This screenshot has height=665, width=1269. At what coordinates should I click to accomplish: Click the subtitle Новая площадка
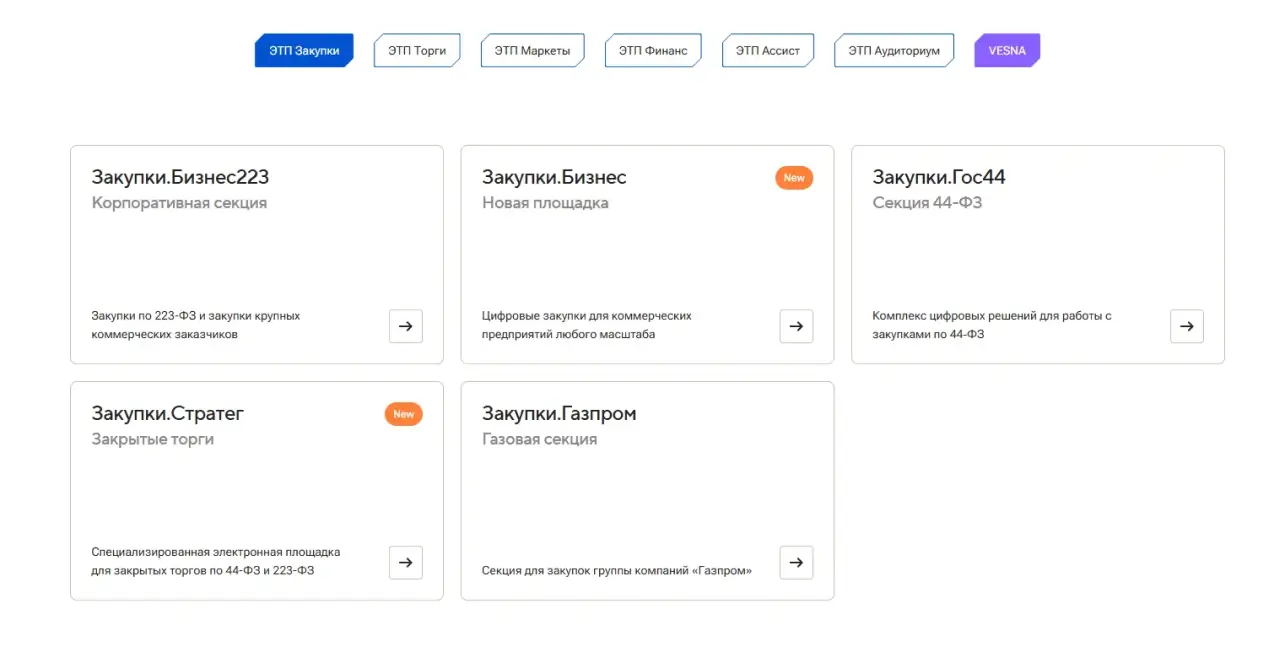tap(545, 203)
